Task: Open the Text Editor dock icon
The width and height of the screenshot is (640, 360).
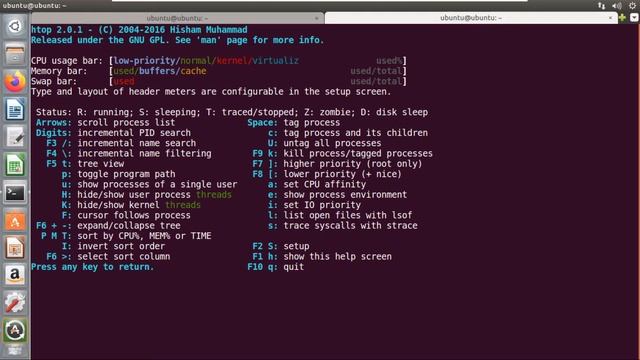Action: [15, 137]
